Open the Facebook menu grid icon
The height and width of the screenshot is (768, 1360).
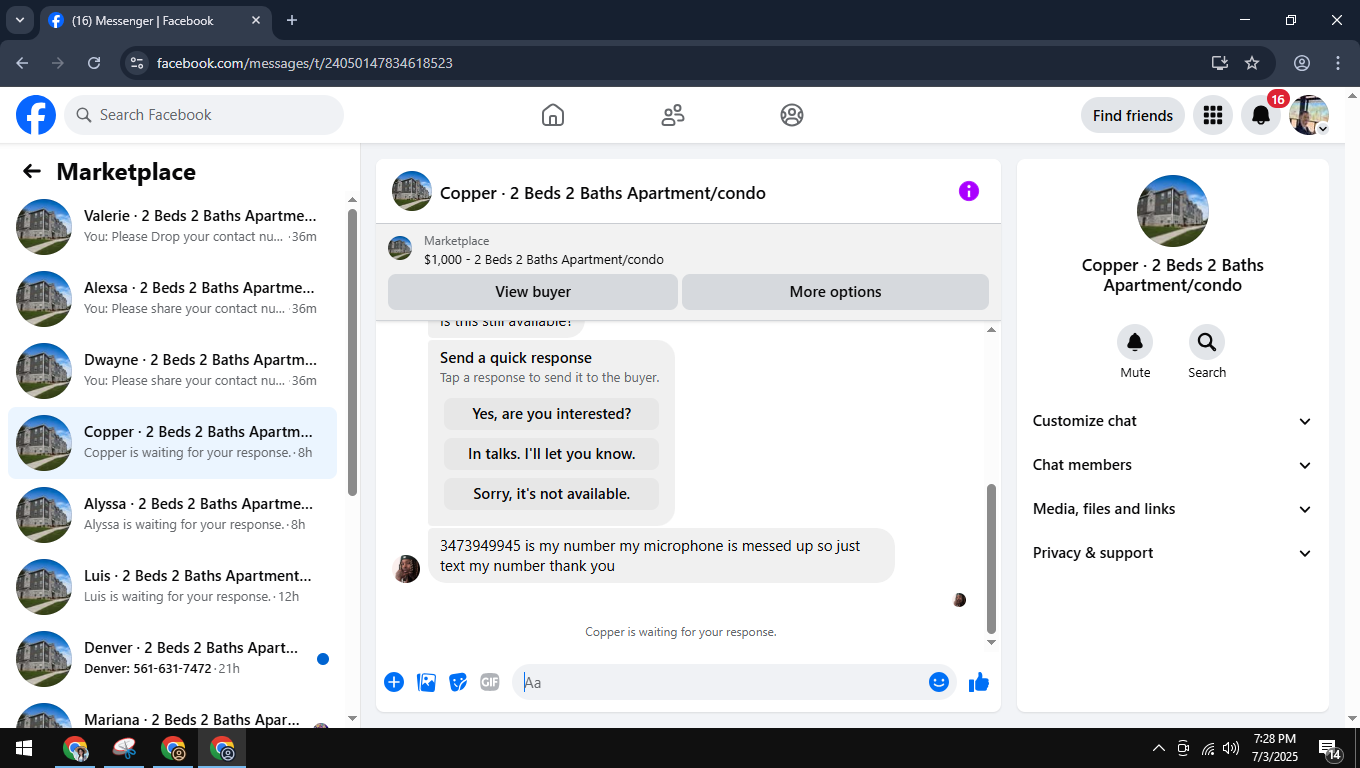pyautogui.click(x=1213, y=115)
